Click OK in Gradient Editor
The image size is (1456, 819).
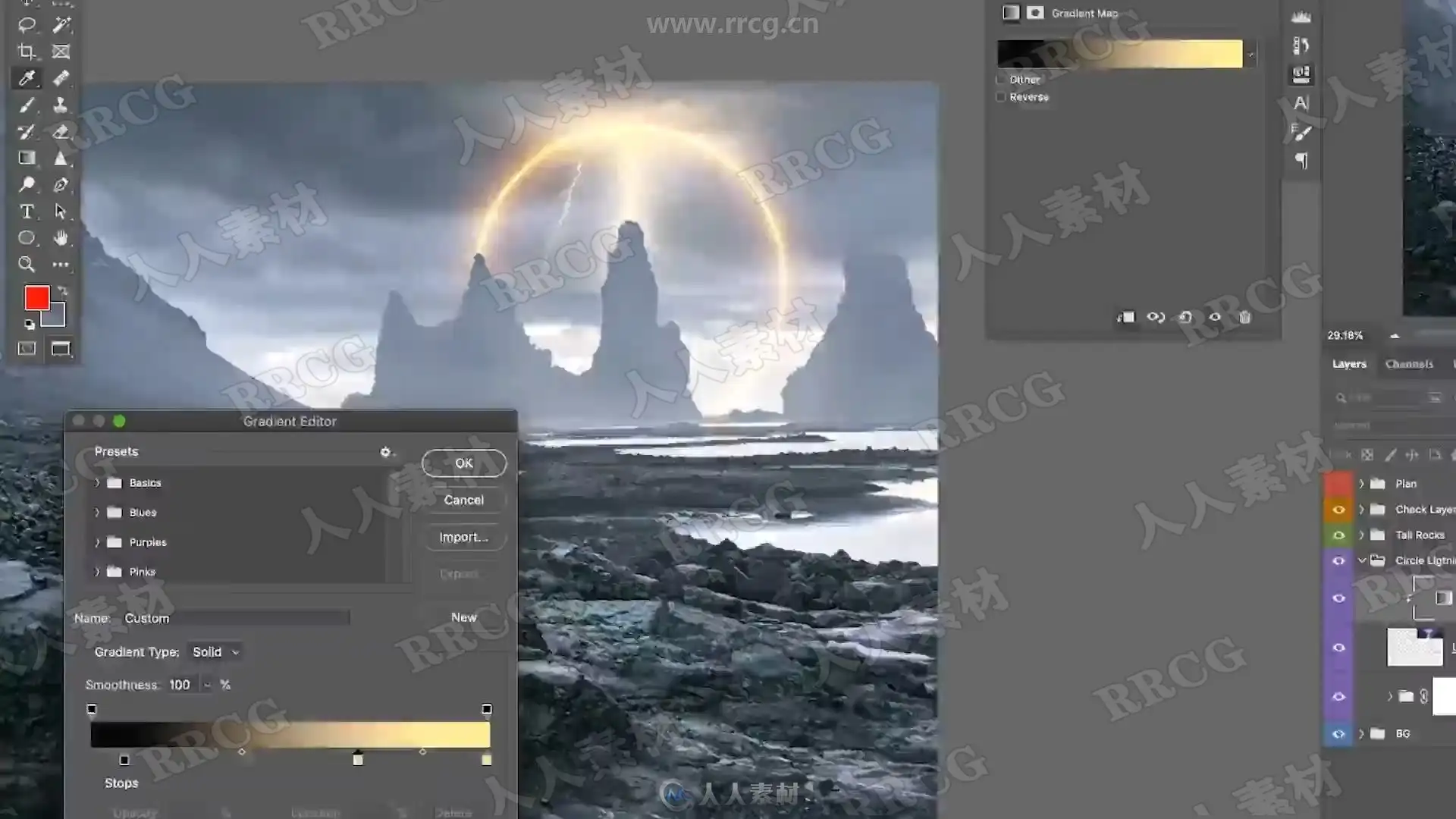(463, 463)
